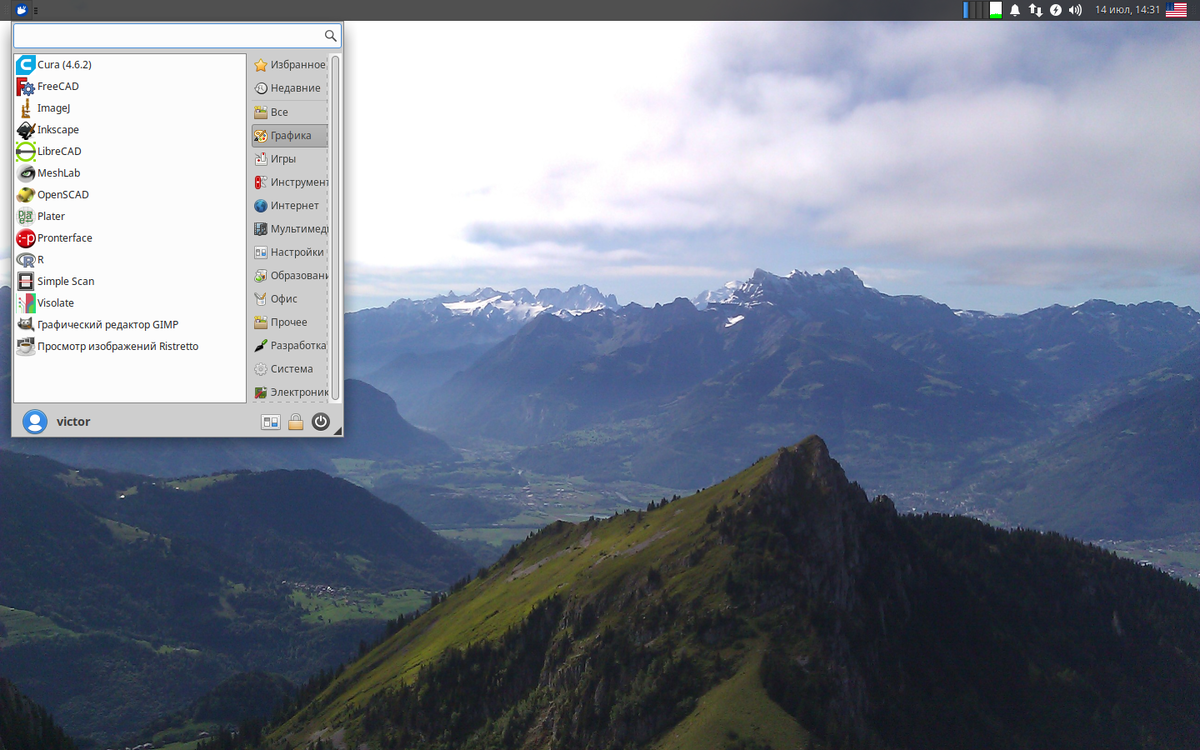Click the category list vertical scrollbar
This screenshot has height=750, width=1200.
pyautogui.click(x=335, y=229)
